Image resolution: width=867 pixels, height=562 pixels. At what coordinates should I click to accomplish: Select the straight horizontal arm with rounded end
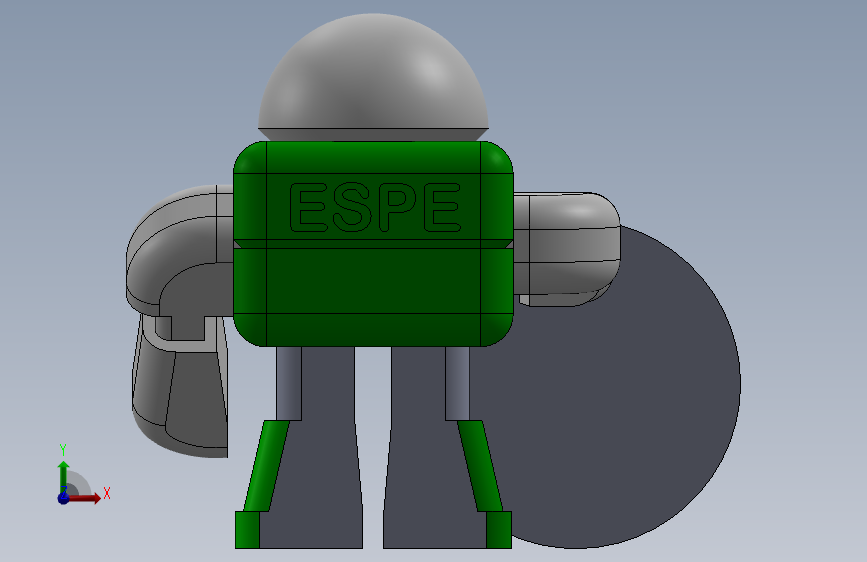coord(567,249)
